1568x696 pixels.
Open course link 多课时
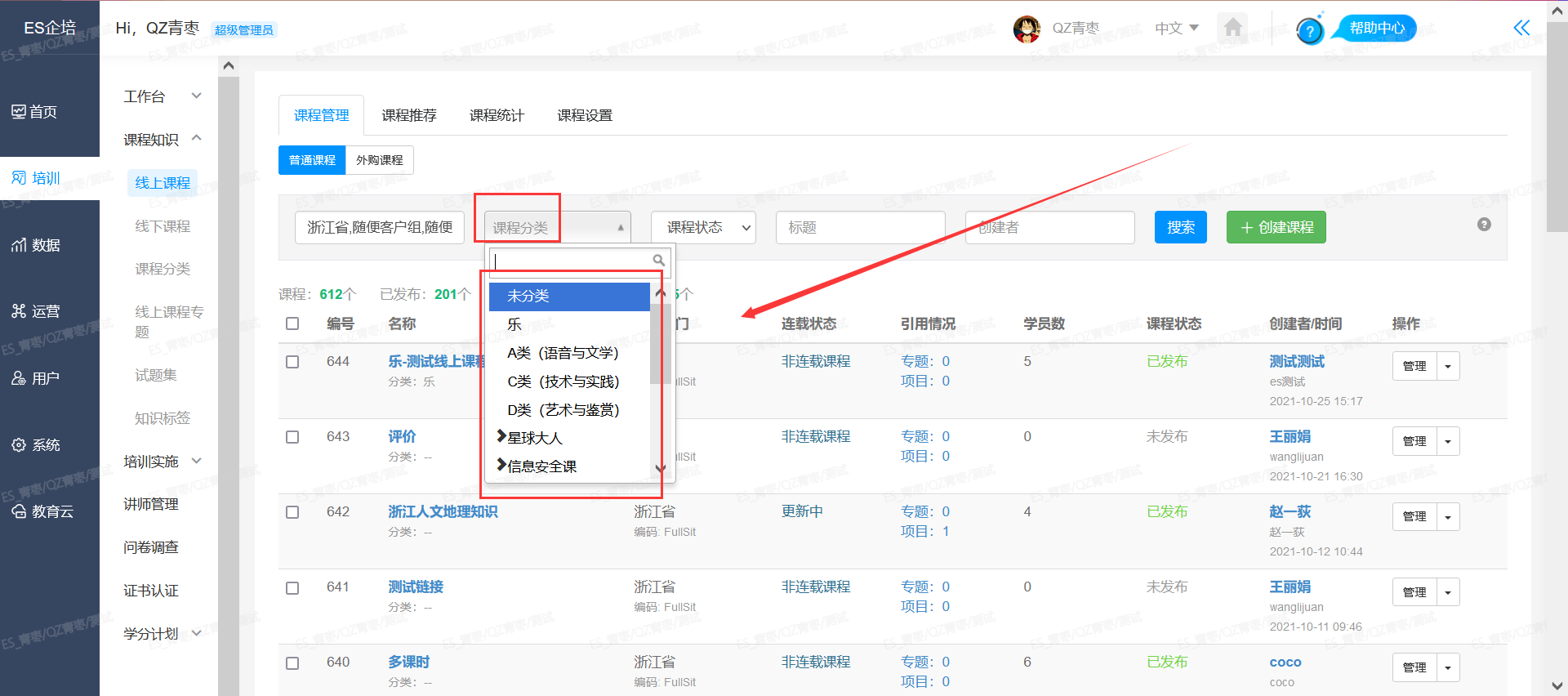(408, 662)
